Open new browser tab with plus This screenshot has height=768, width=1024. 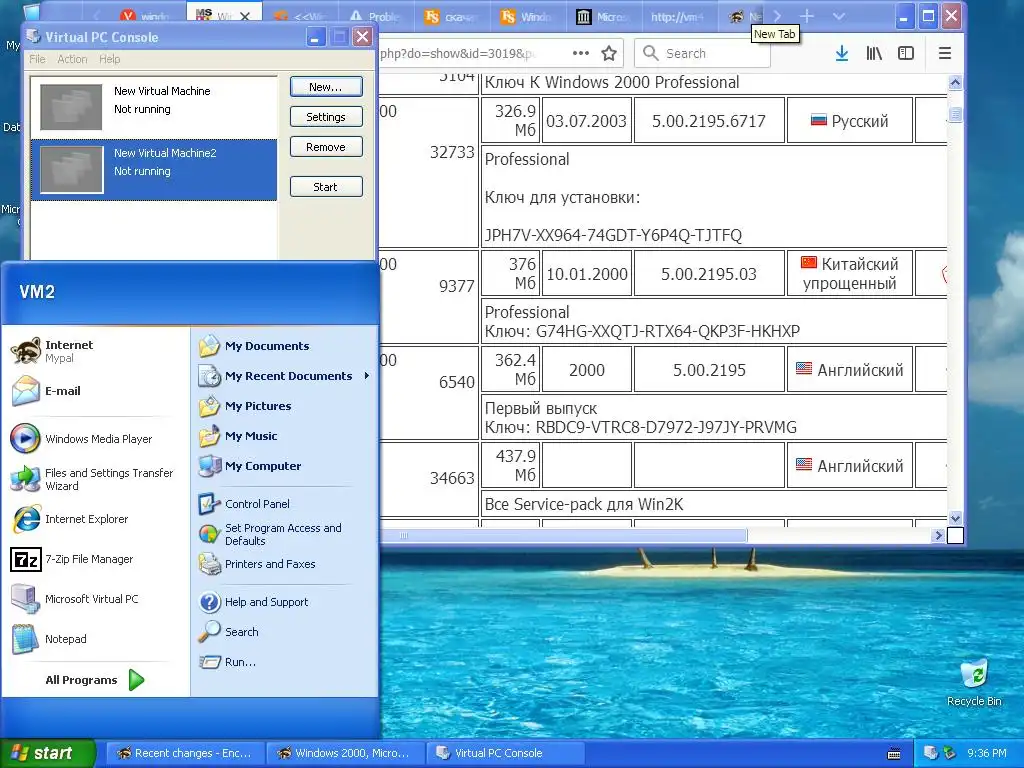click(807, 16)
